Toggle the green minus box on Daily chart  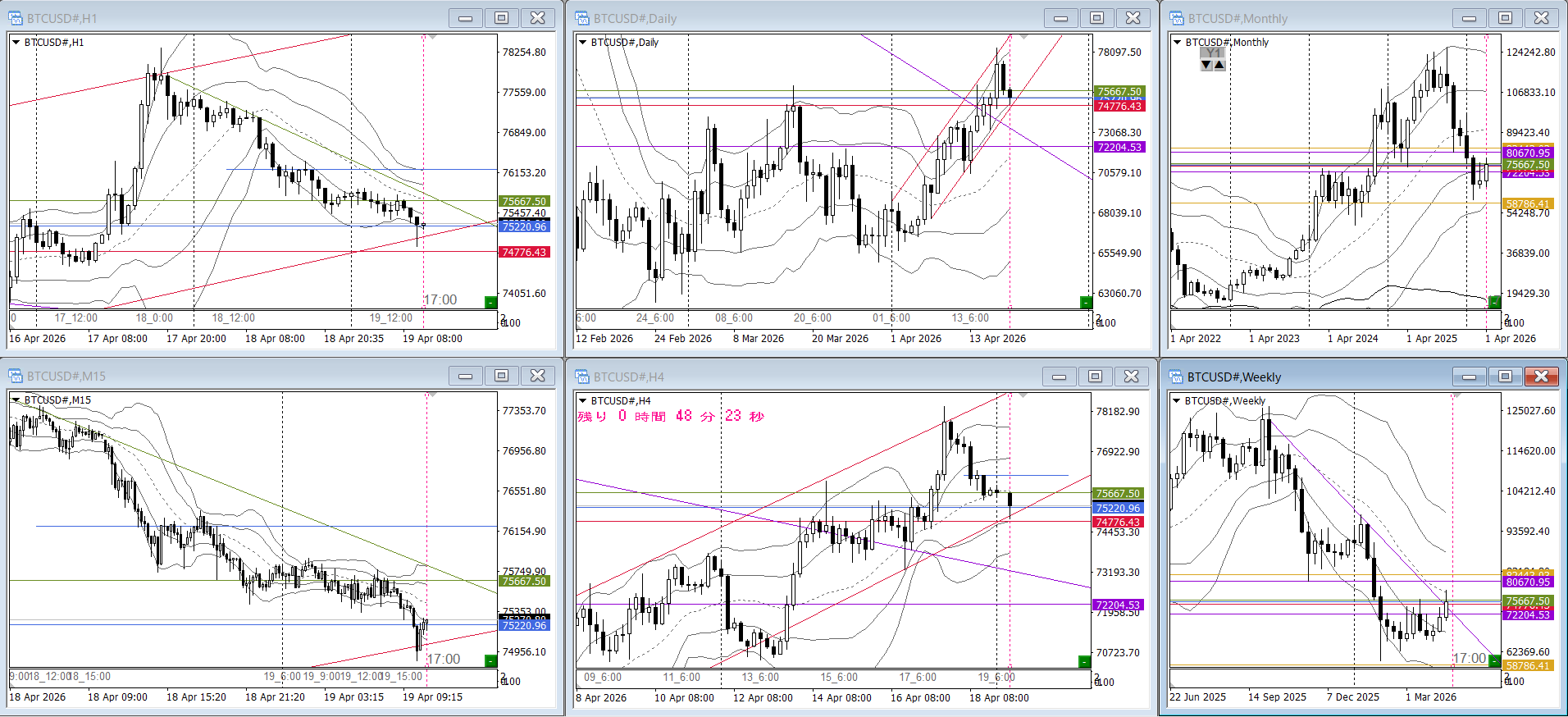pyautogui.click(x=1086, y=302)
